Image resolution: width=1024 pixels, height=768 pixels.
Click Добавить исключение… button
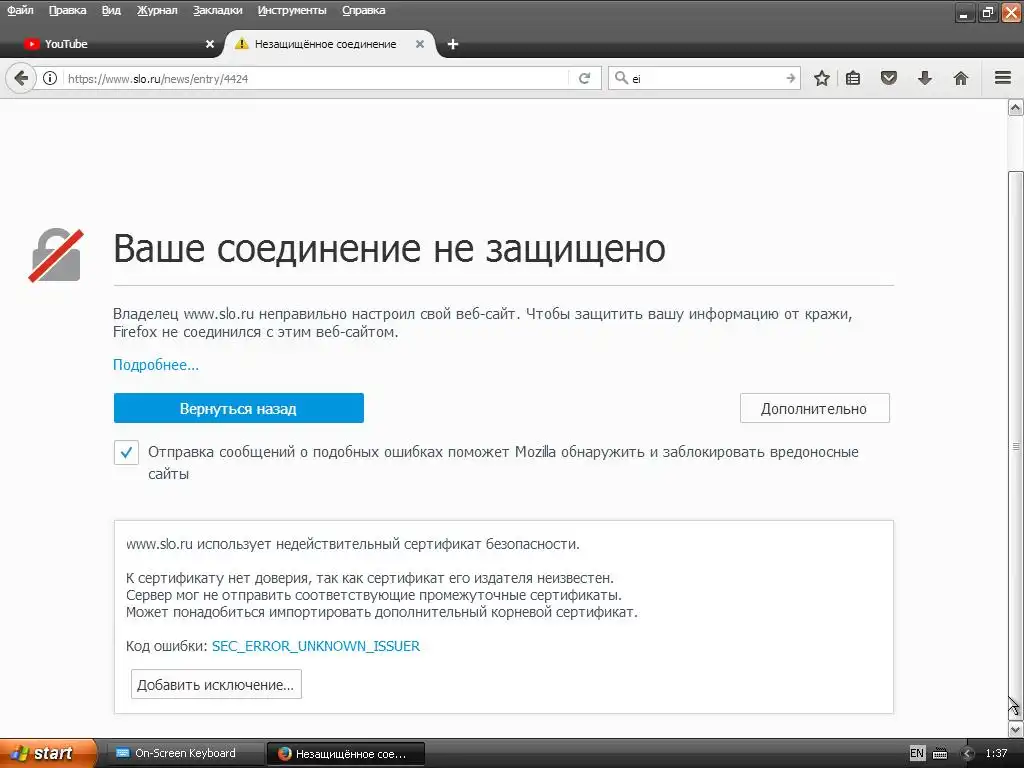coord(216,684)
